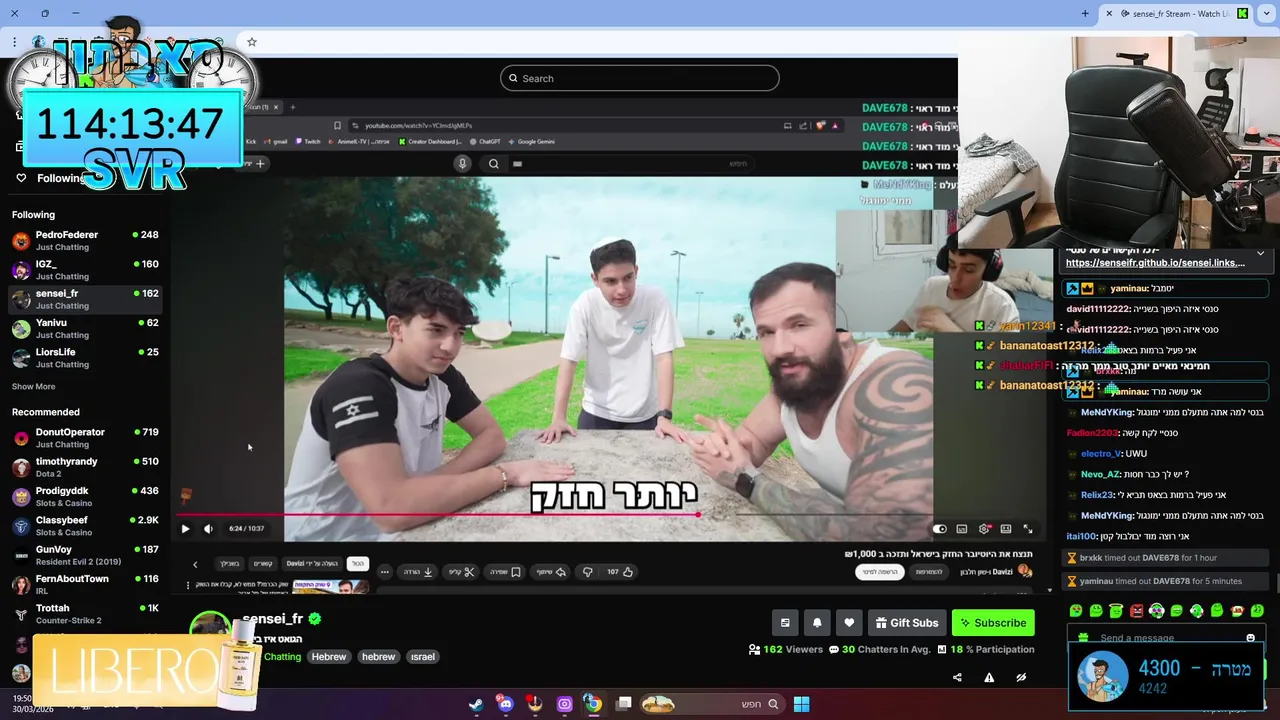Viewport: 1280px width, 720px height.
Task: Click the Kick Search input field
Action: click(640, 78)
